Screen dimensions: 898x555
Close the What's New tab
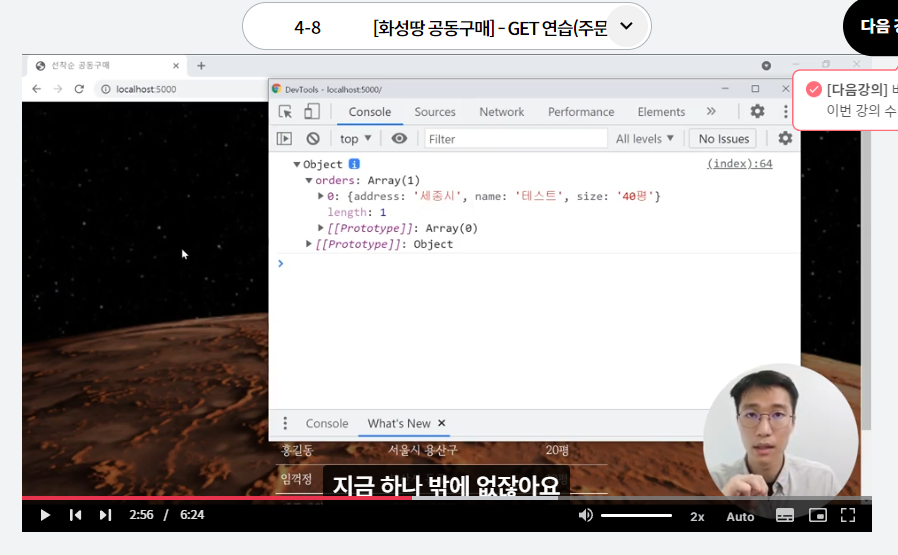coord(442,423)
